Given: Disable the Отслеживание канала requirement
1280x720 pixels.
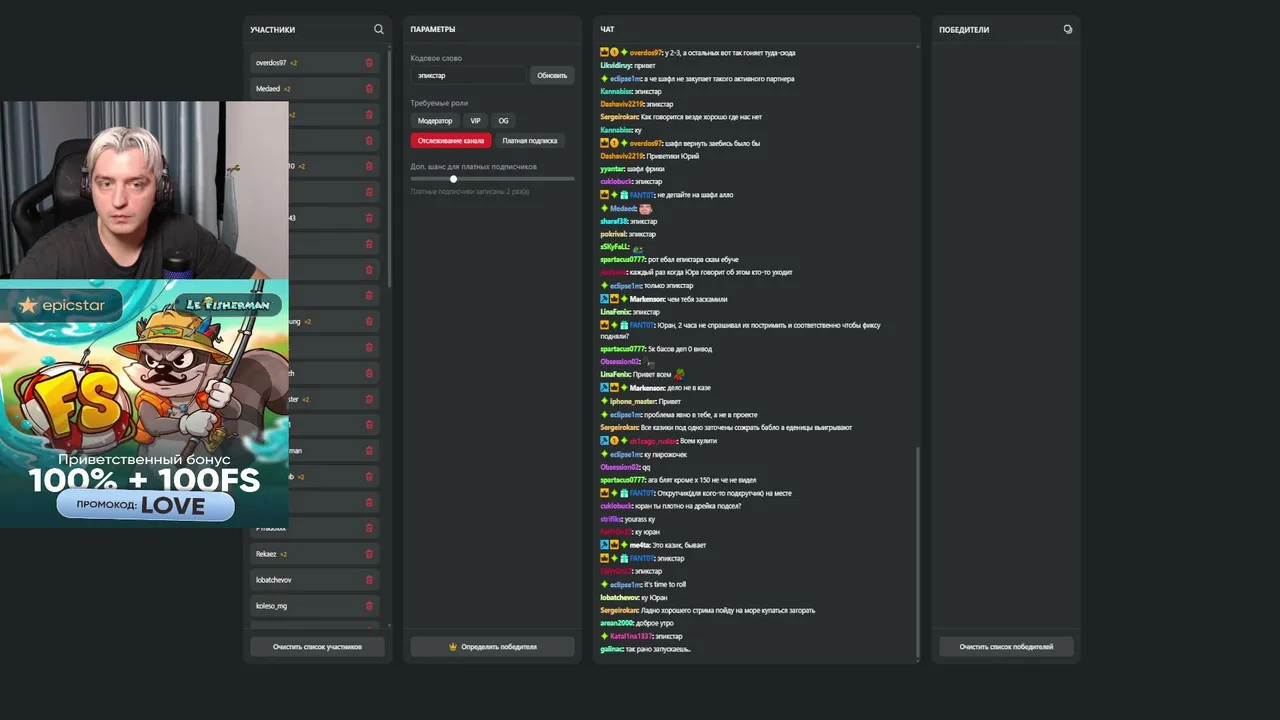Looking at the screenshot, I should coord(451,141).
